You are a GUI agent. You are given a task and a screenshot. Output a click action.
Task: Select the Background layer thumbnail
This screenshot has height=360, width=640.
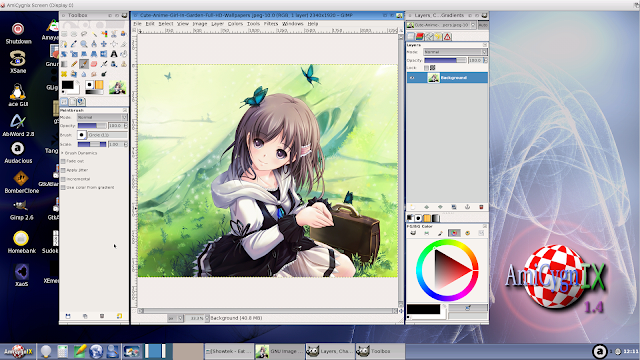click(433, 78)
